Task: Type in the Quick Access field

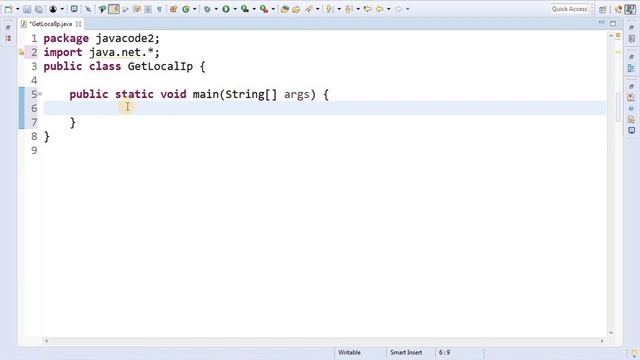Action: [569, 9]
